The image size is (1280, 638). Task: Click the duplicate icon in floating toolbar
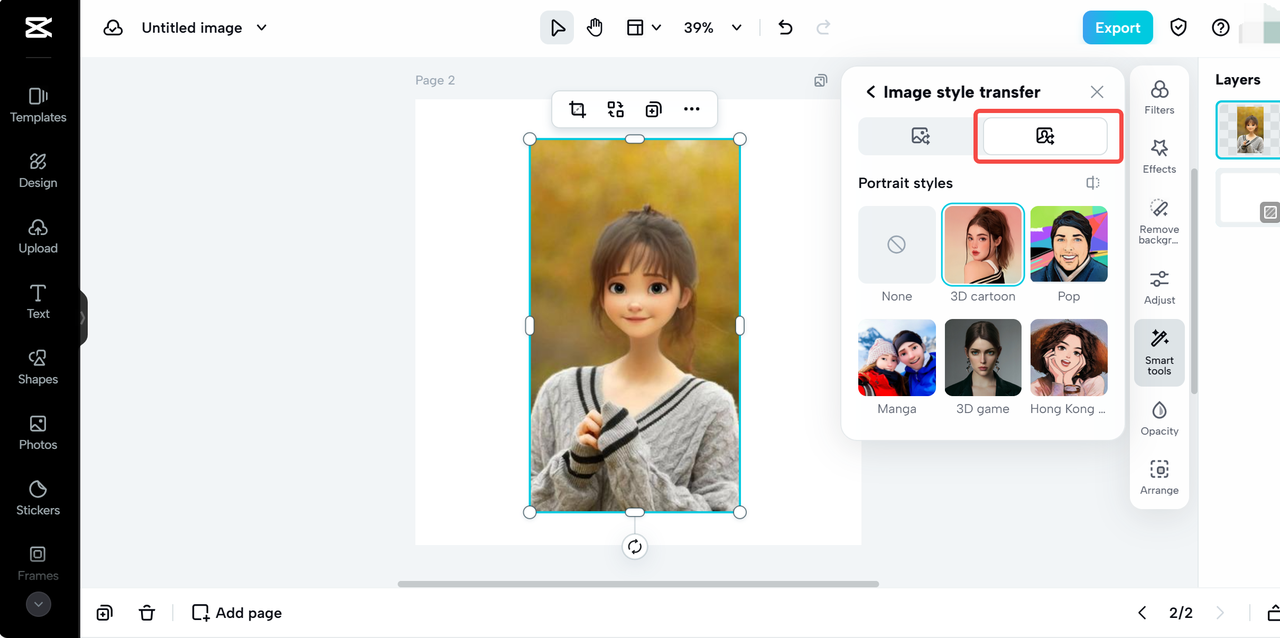click(x=653, y=110)
